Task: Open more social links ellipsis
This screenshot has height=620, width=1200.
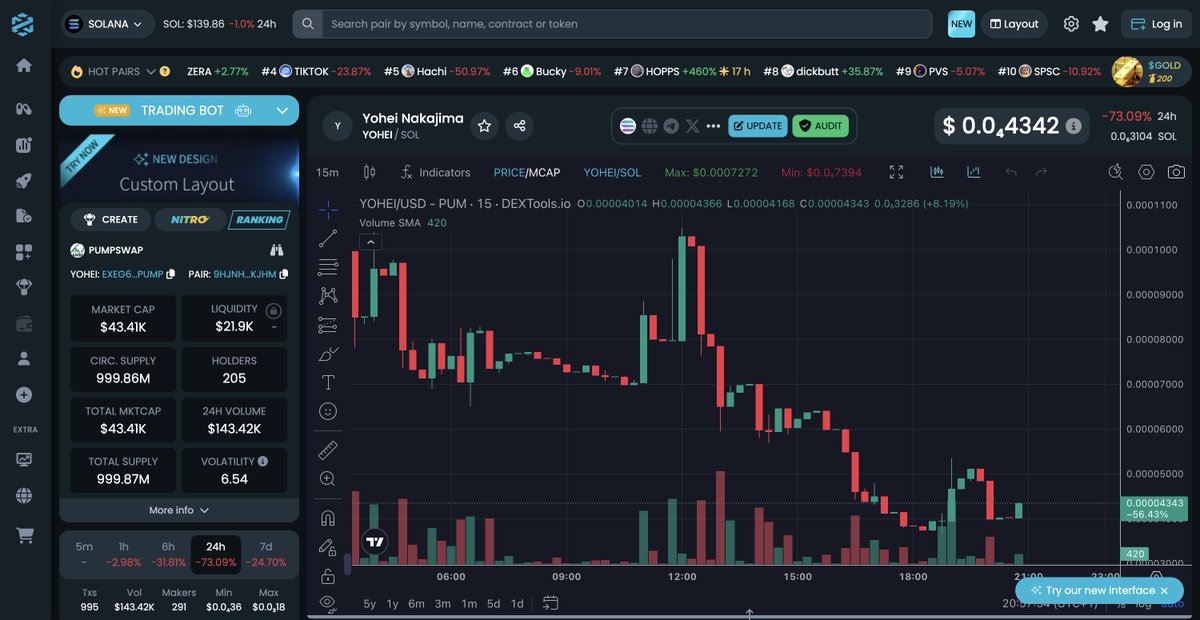Action: [713, 126]
